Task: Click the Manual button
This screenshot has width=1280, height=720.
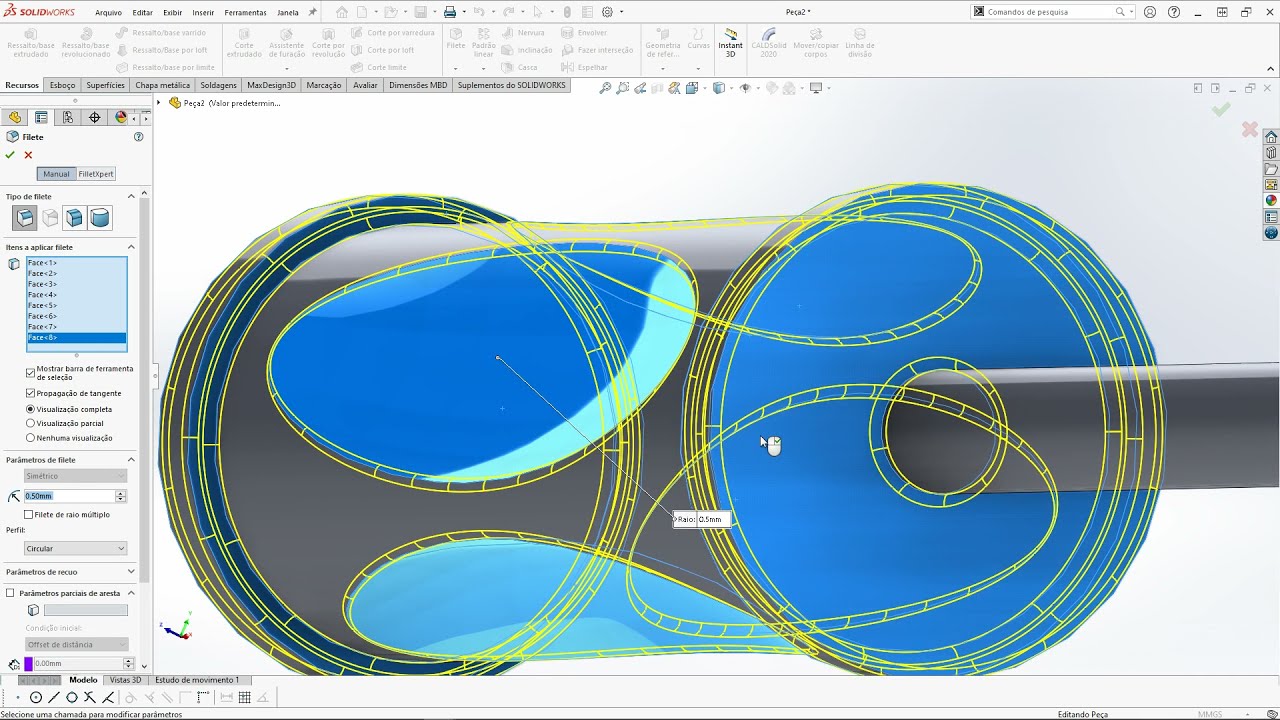Action: [x=56, y=174]
